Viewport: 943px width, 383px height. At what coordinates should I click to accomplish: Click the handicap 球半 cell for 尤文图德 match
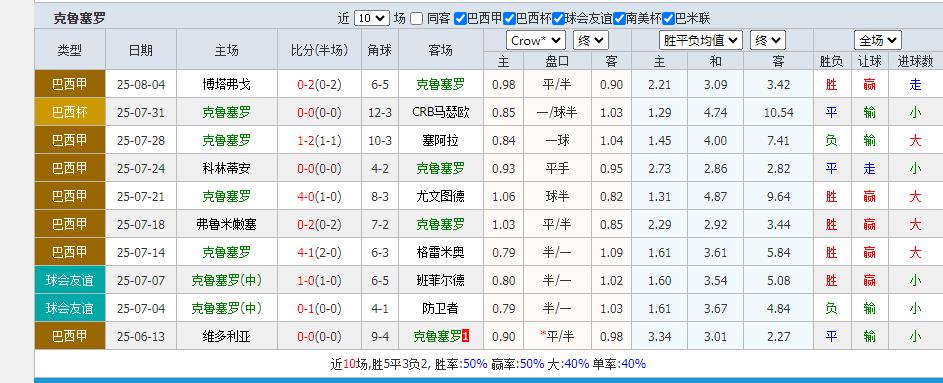(557, 196)
